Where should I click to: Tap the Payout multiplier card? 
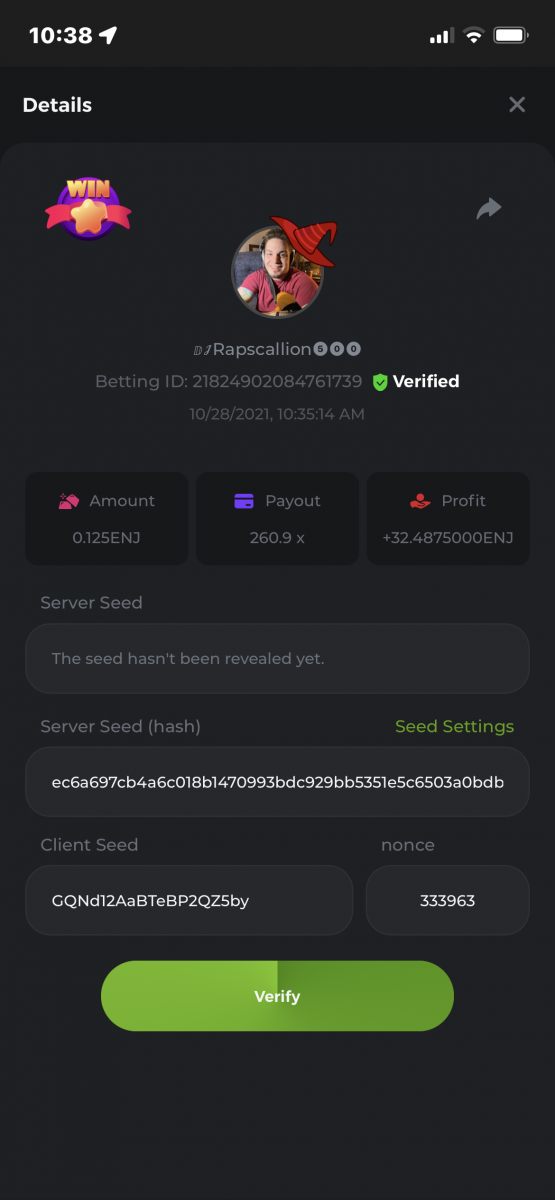[x=277, y=518]
